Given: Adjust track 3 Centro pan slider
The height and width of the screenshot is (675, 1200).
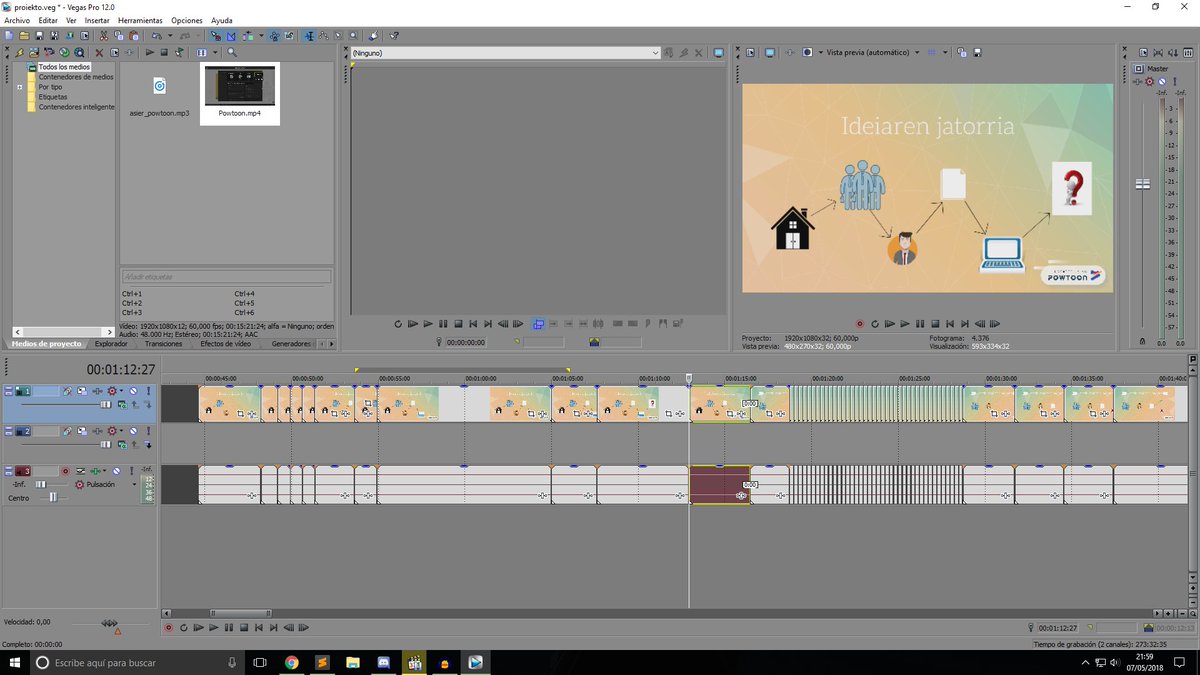Looking at the screenshot, I should (x=53, y=497).
